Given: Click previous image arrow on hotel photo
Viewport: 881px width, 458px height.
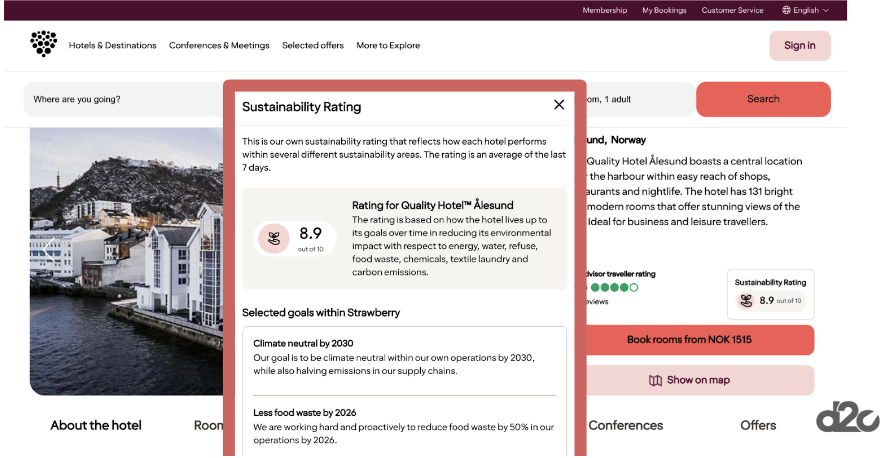Looking at the screenshot, I should [49, 251].
